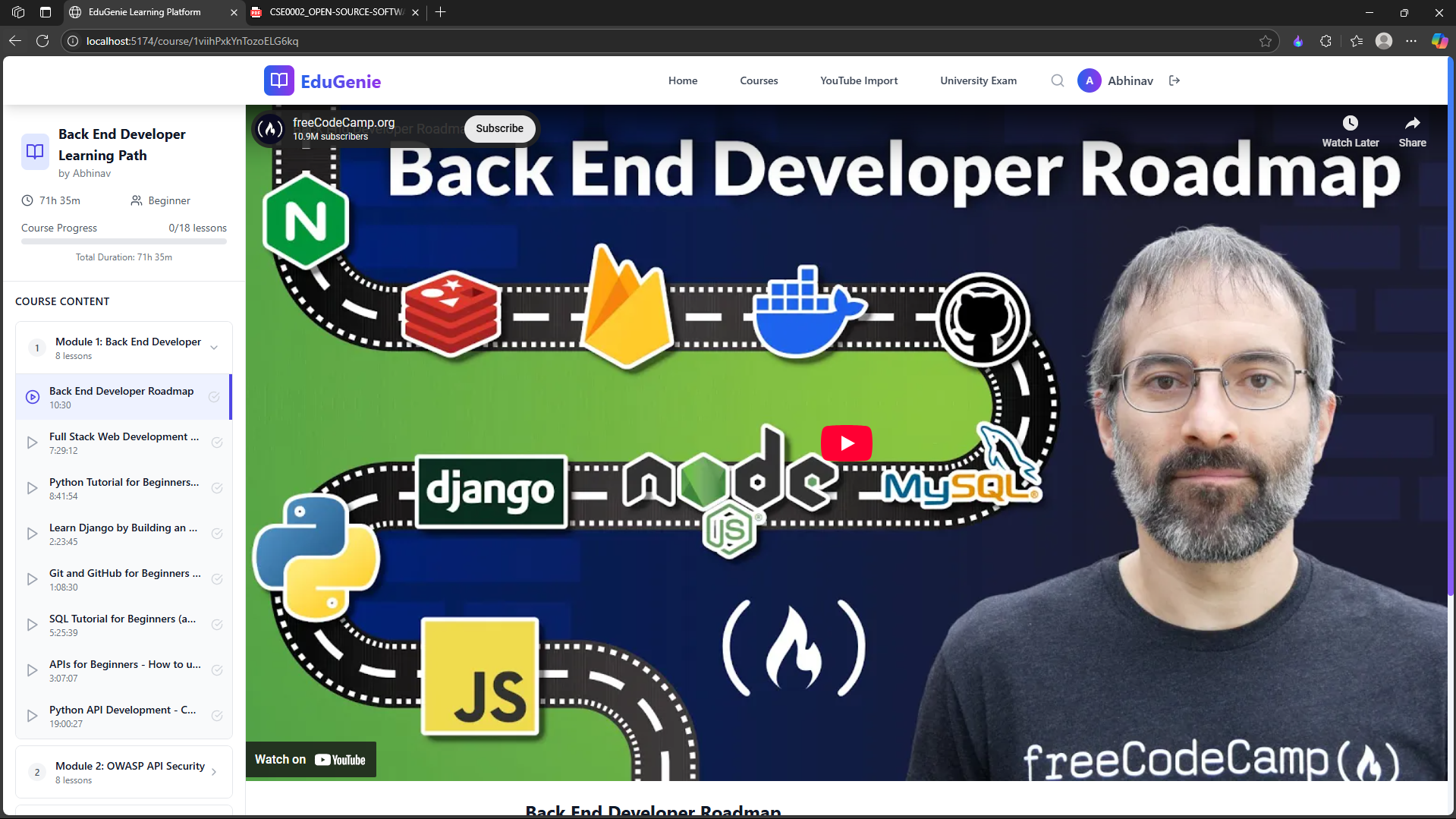Open the Home nav item
1456x819 pixels.
(x=683, y=80)
